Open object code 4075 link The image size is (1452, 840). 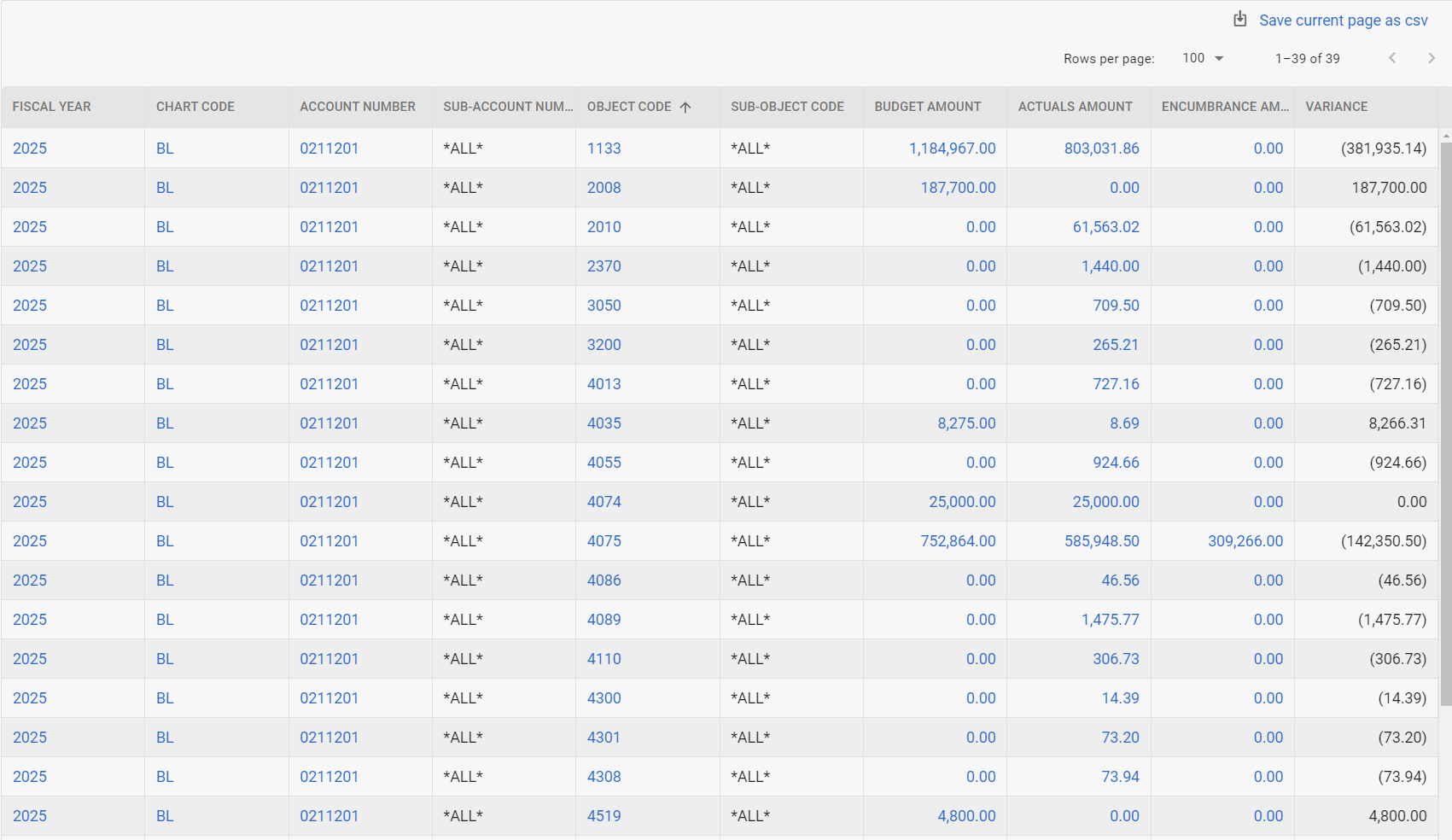[604, 541]
